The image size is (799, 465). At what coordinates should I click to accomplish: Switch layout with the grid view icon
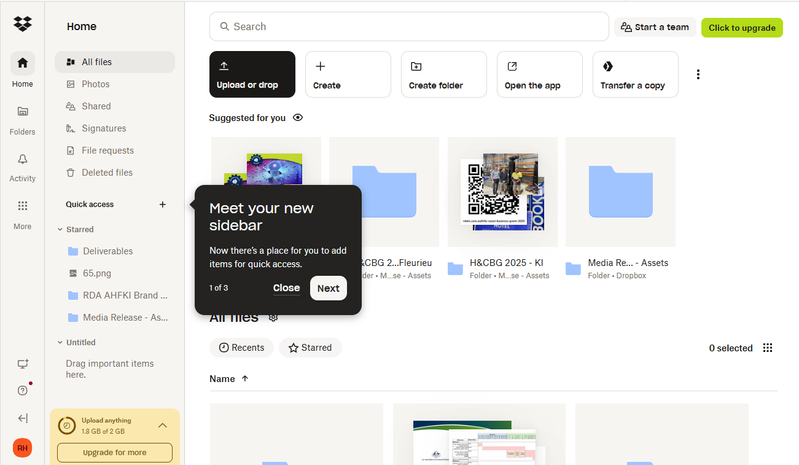point(768,348)
